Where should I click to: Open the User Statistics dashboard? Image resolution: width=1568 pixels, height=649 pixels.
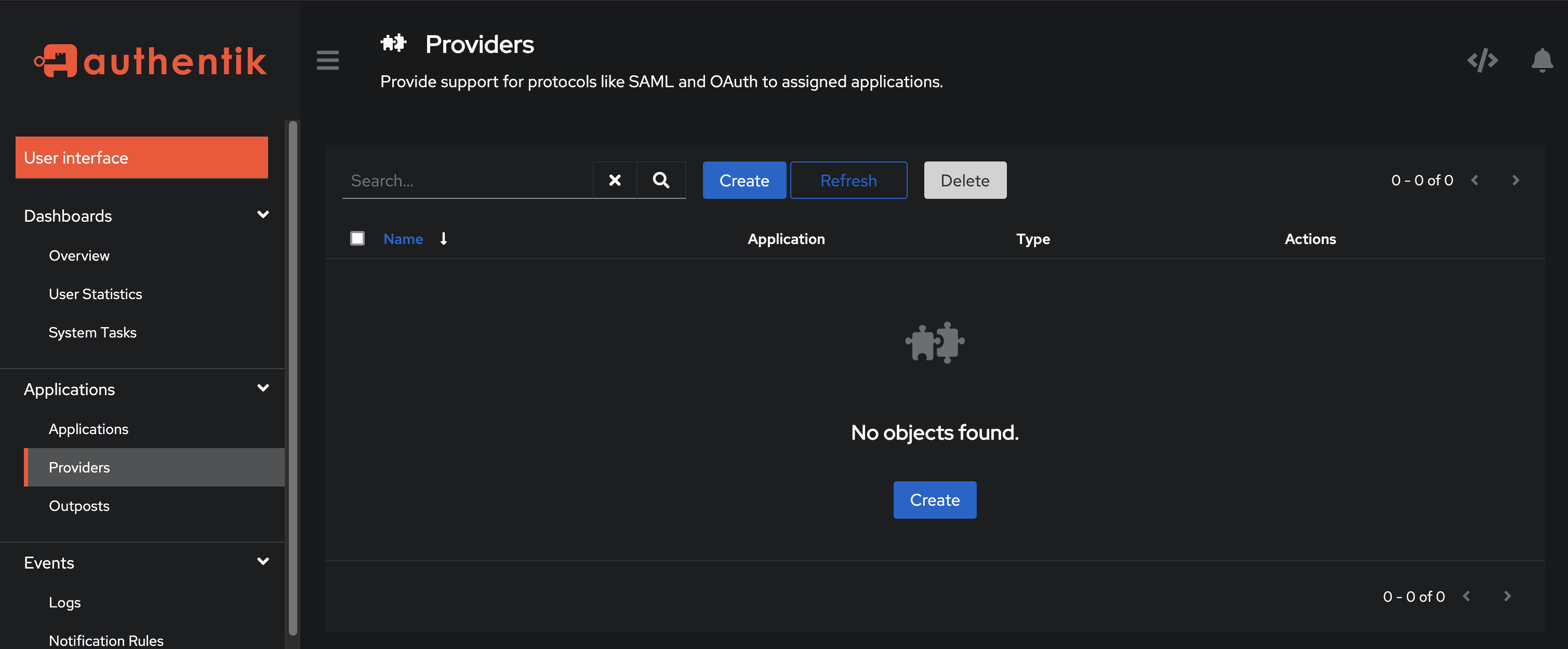(95, 294)
